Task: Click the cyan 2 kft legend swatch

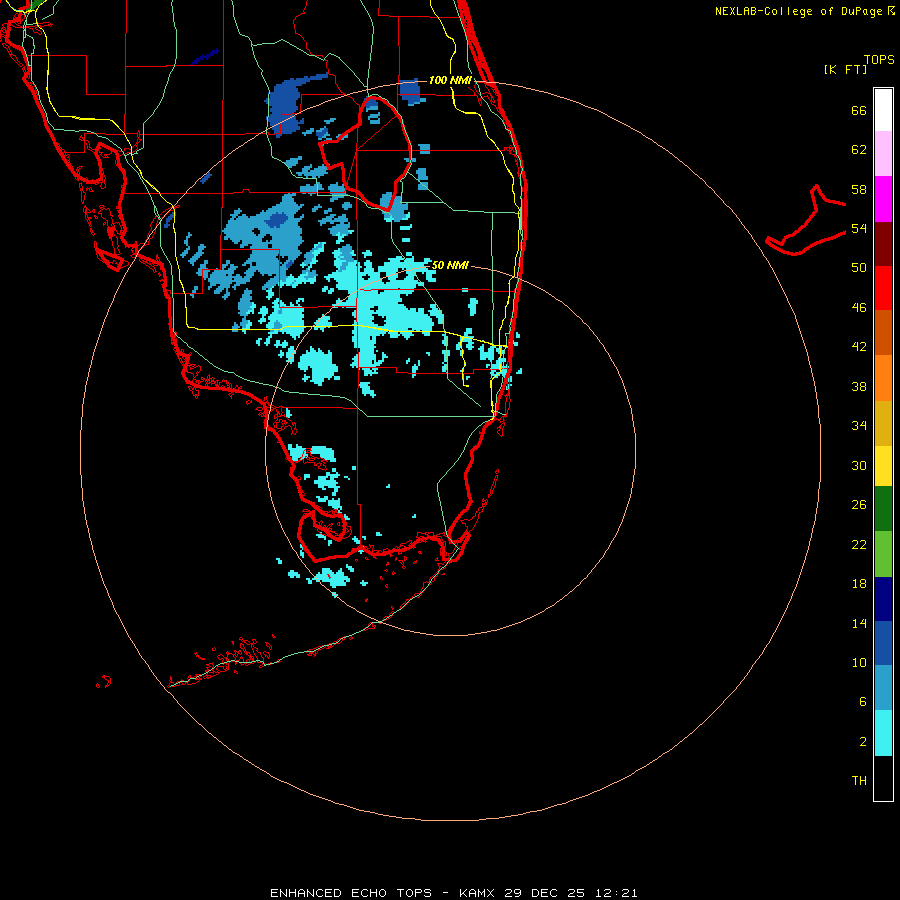Action: (x=883, y=733)
